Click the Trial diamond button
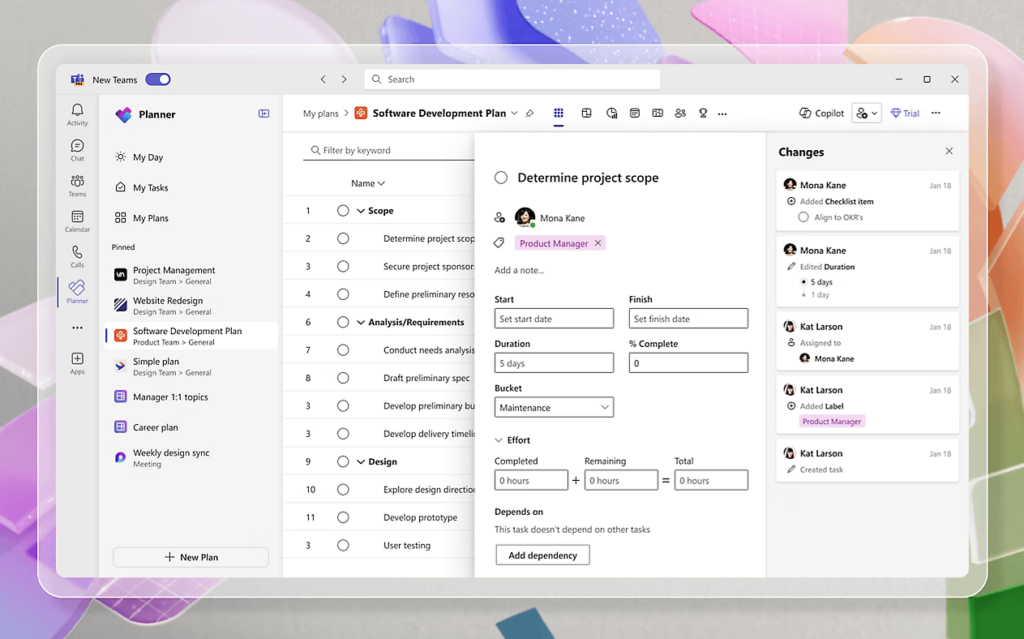Image resolution: width=1024 pixels, height=639 pixels. [905, 113]
